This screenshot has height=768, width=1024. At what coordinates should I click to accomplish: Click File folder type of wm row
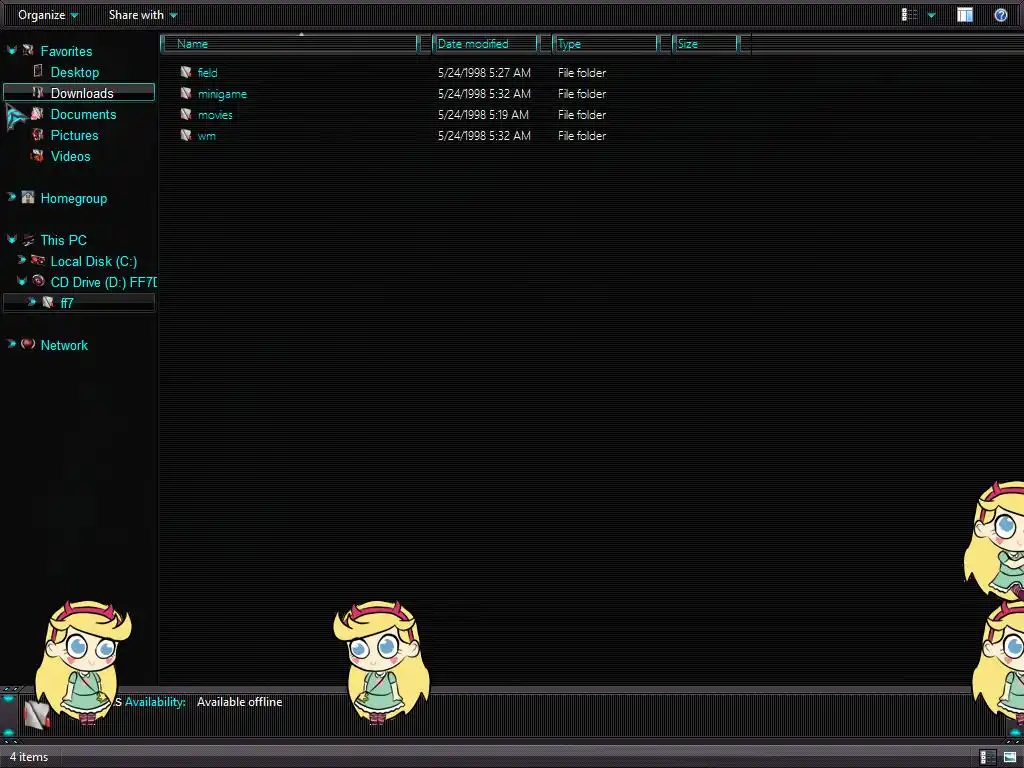point(582,135)
